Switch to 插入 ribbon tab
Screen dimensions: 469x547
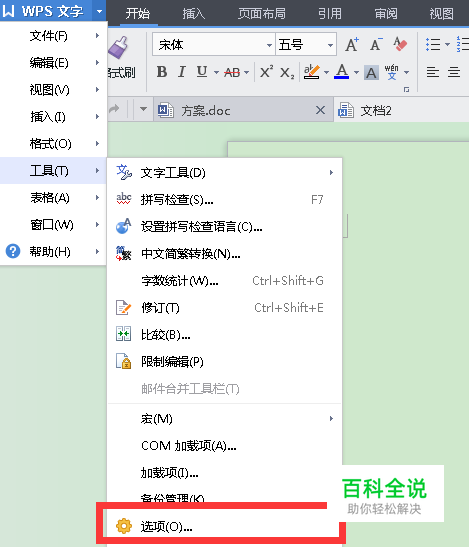[194, 14]
